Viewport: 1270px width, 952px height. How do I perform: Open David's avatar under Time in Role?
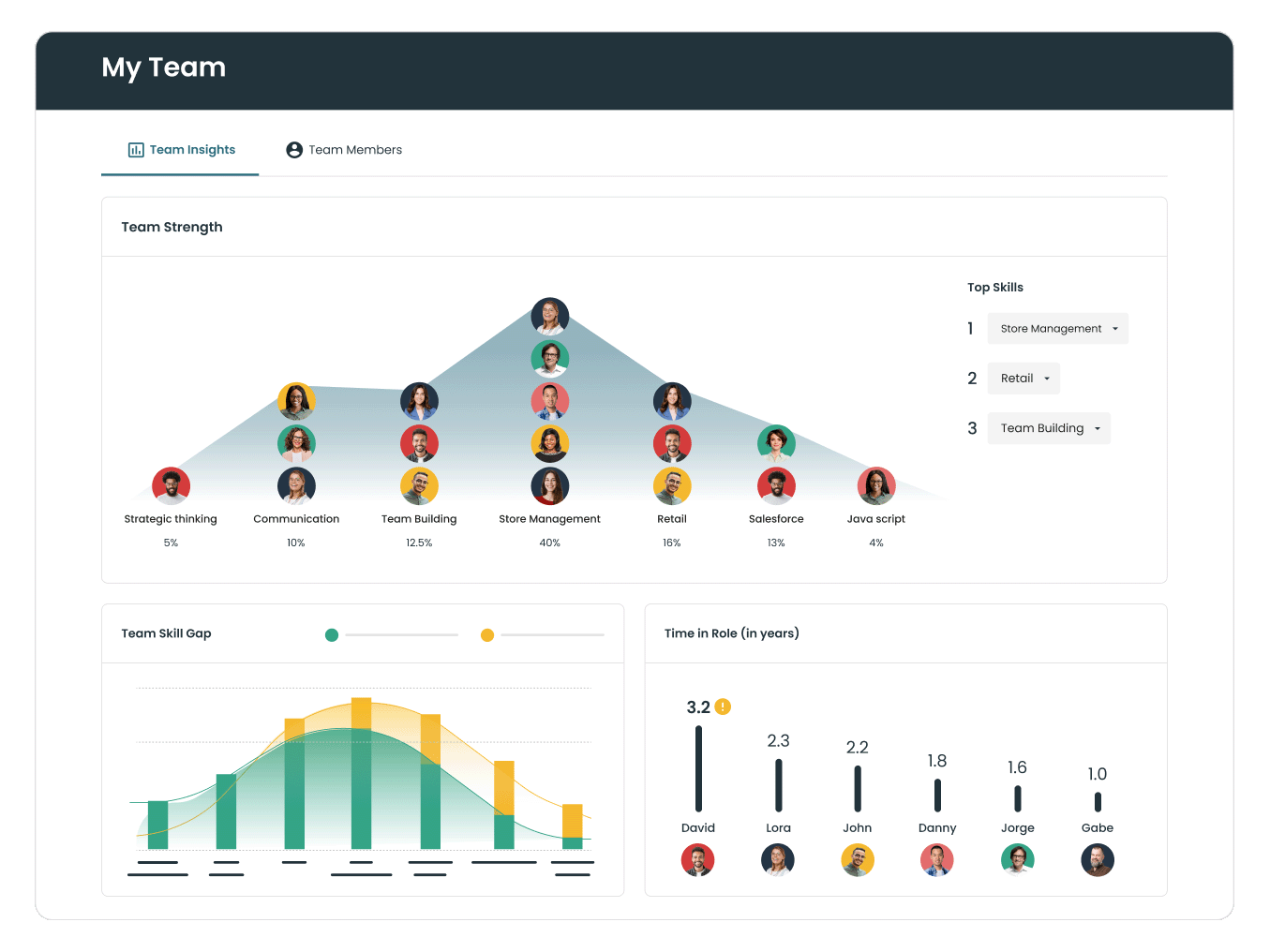[x=697, y=859]
